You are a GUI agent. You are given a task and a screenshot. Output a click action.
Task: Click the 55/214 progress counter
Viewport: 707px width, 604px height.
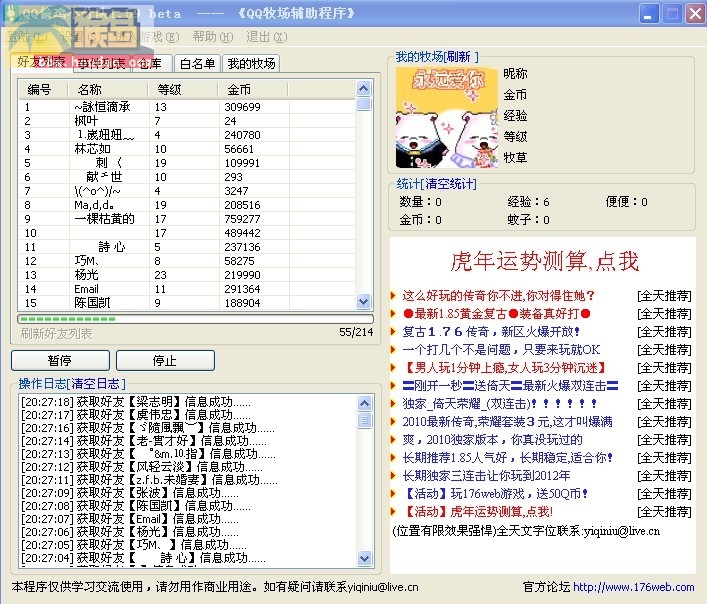click(x=356, y=333)
